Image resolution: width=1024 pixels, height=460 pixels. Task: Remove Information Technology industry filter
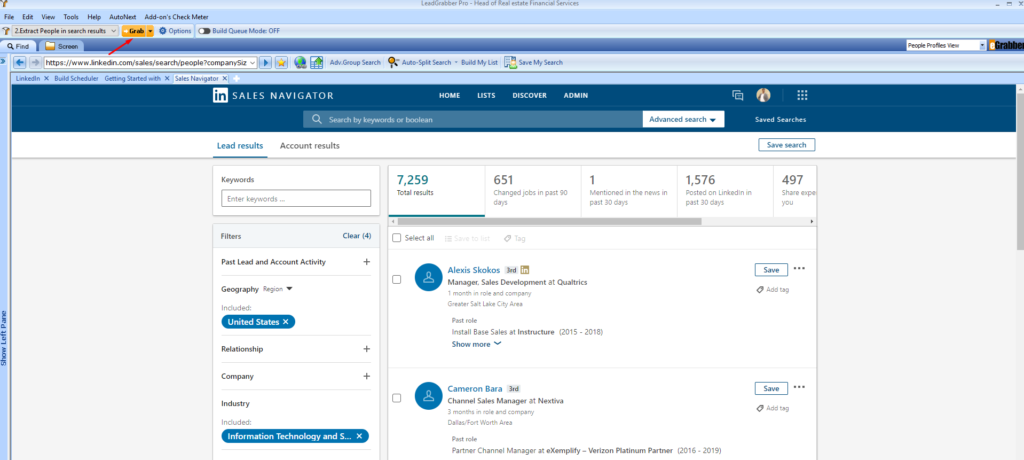[x=359, y=436]
